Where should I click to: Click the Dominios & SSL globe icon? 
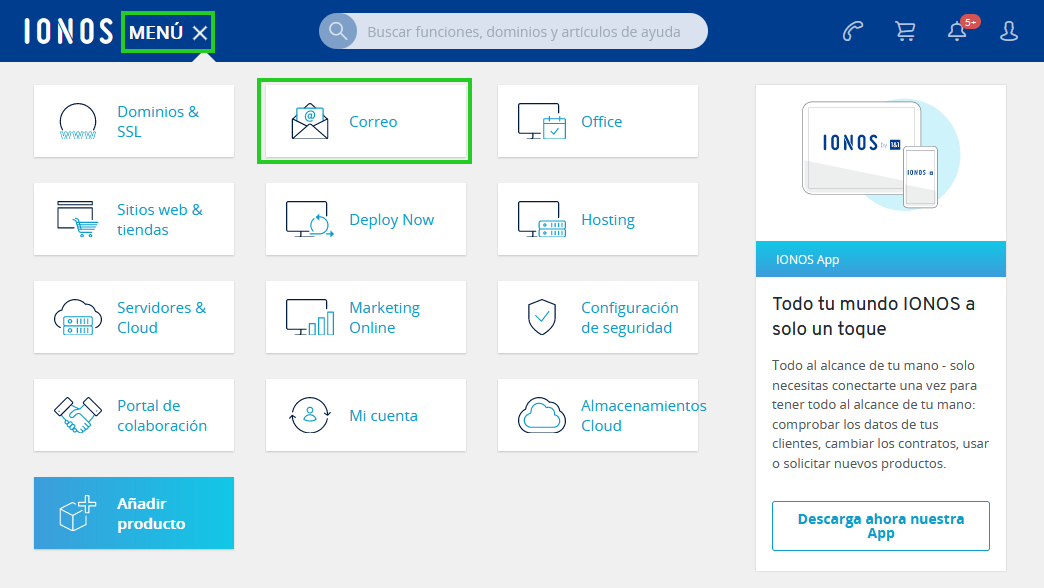78,121
